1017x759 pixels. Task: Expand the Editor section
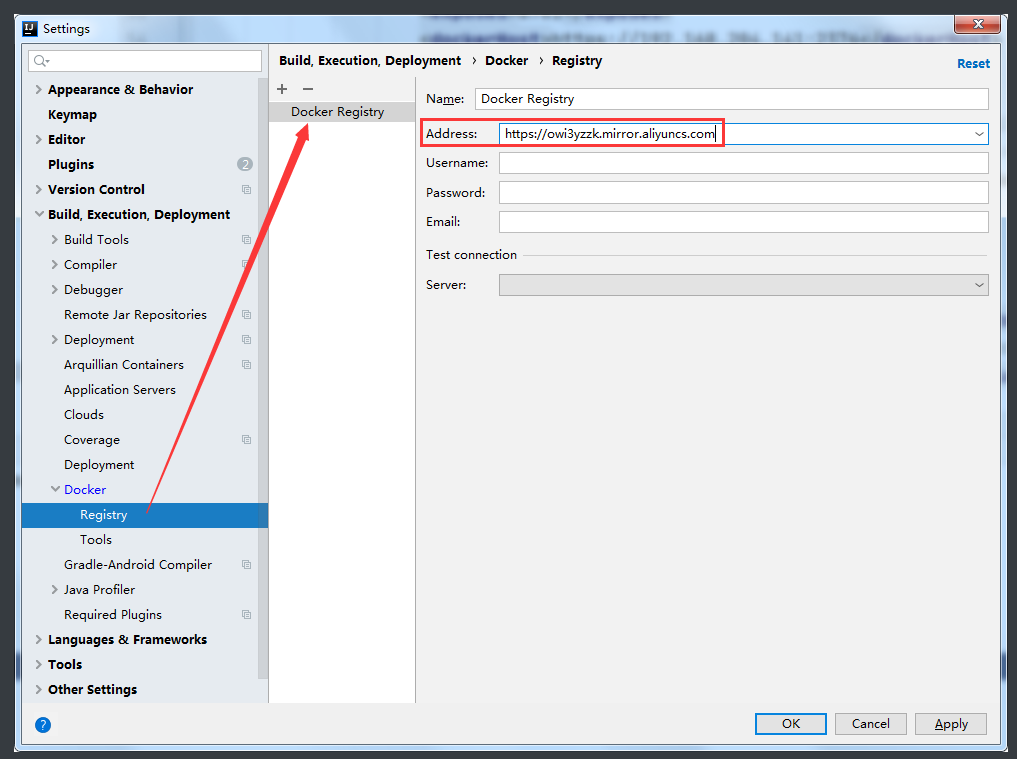coord(38,139)
